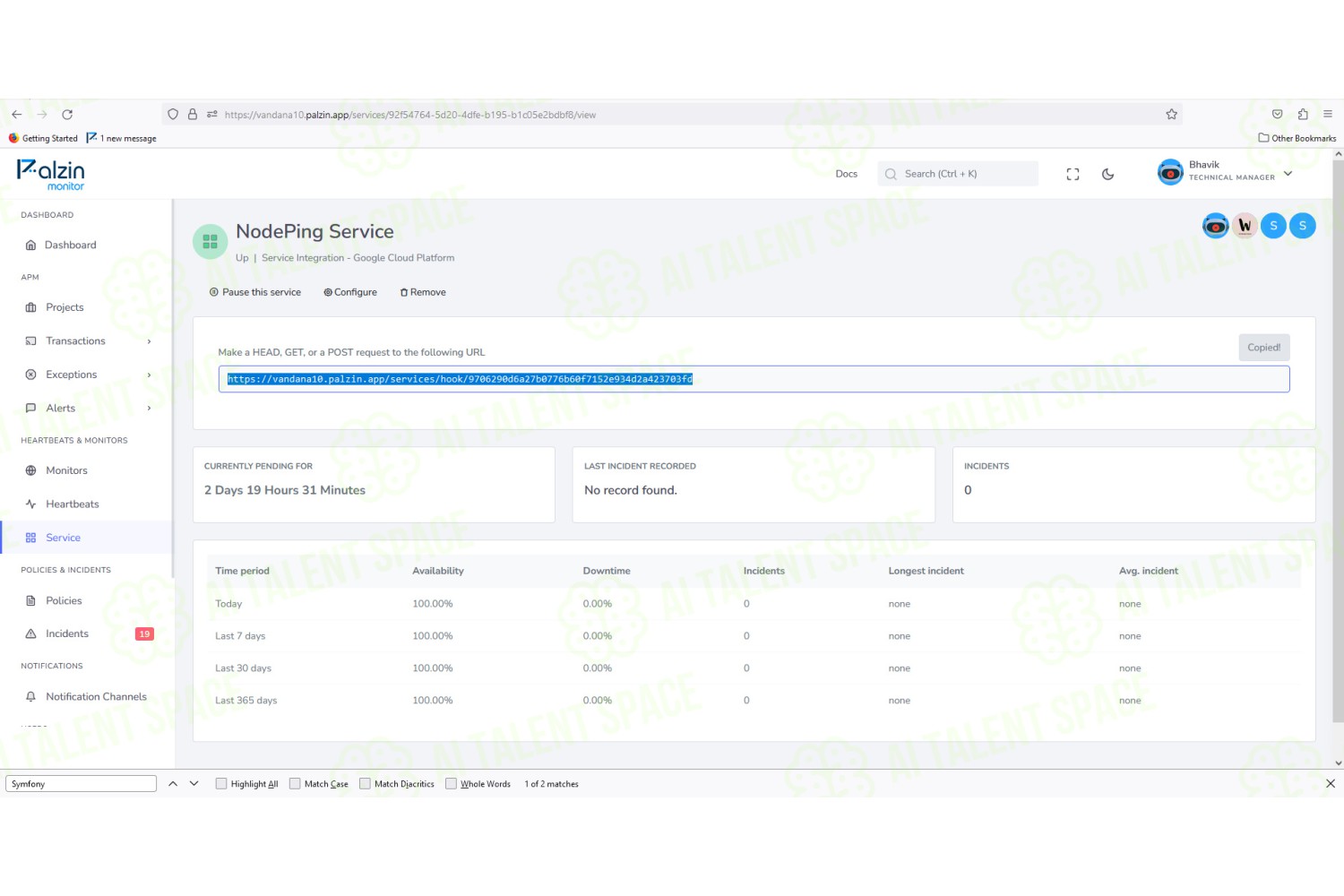Viewport: 1344px width, 896px height.
Task: Go back to previous page
Action: pos(17,115)
